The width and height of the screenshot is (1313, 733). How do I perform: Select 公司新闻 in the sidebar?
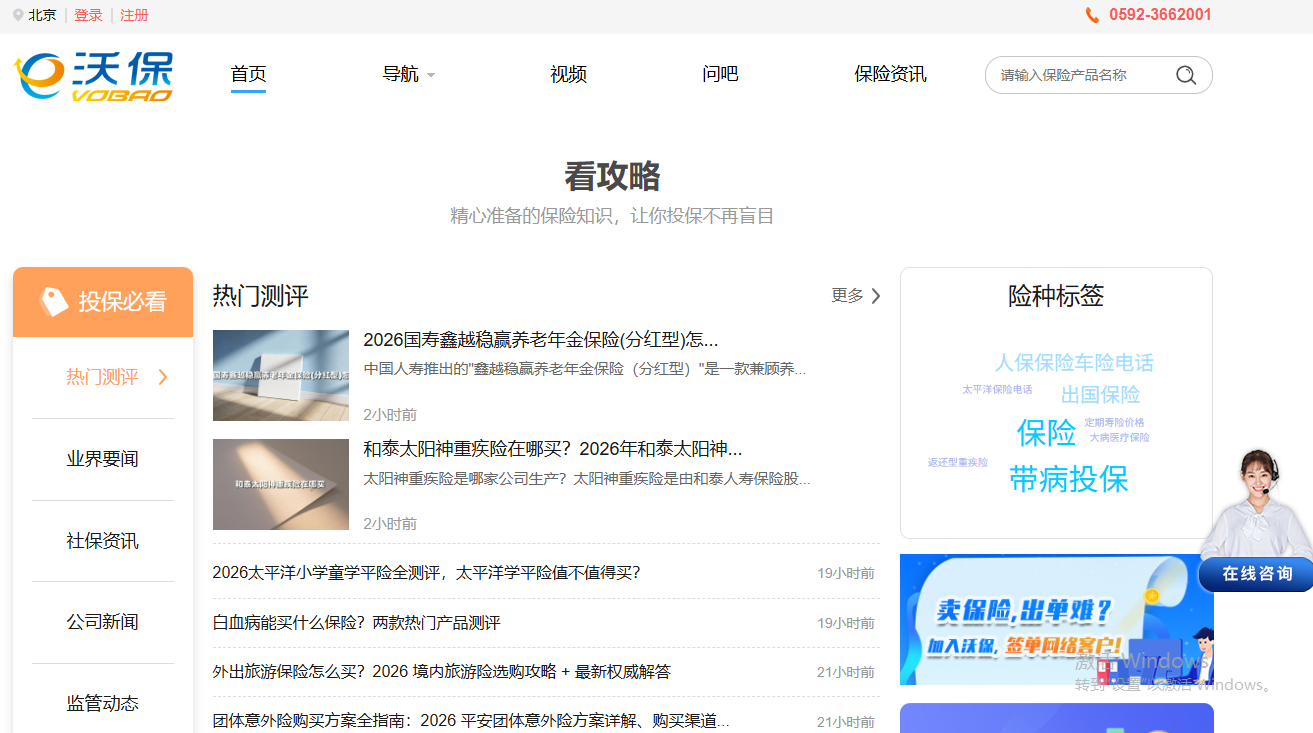102,622
